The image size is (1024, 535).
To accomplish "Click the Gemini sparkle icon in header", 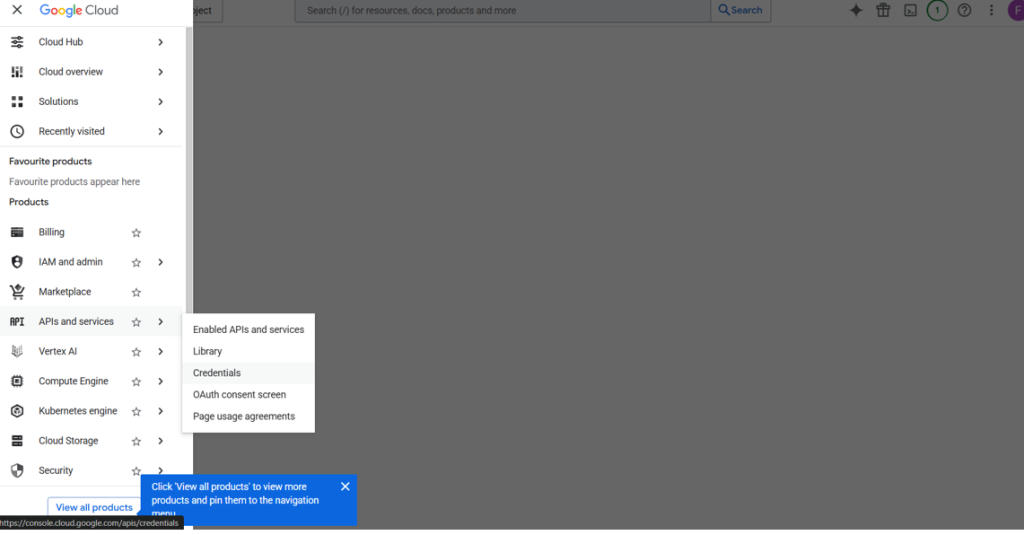I will coord(856,10).
